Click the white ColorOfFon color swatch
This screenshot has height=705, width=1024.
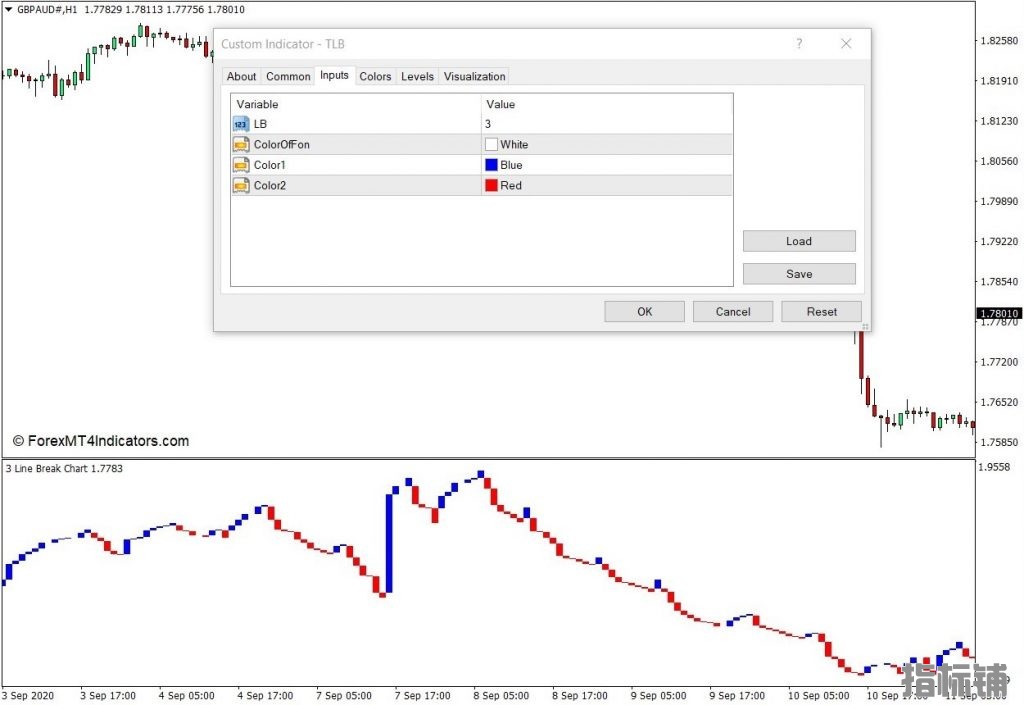point(491,145)
